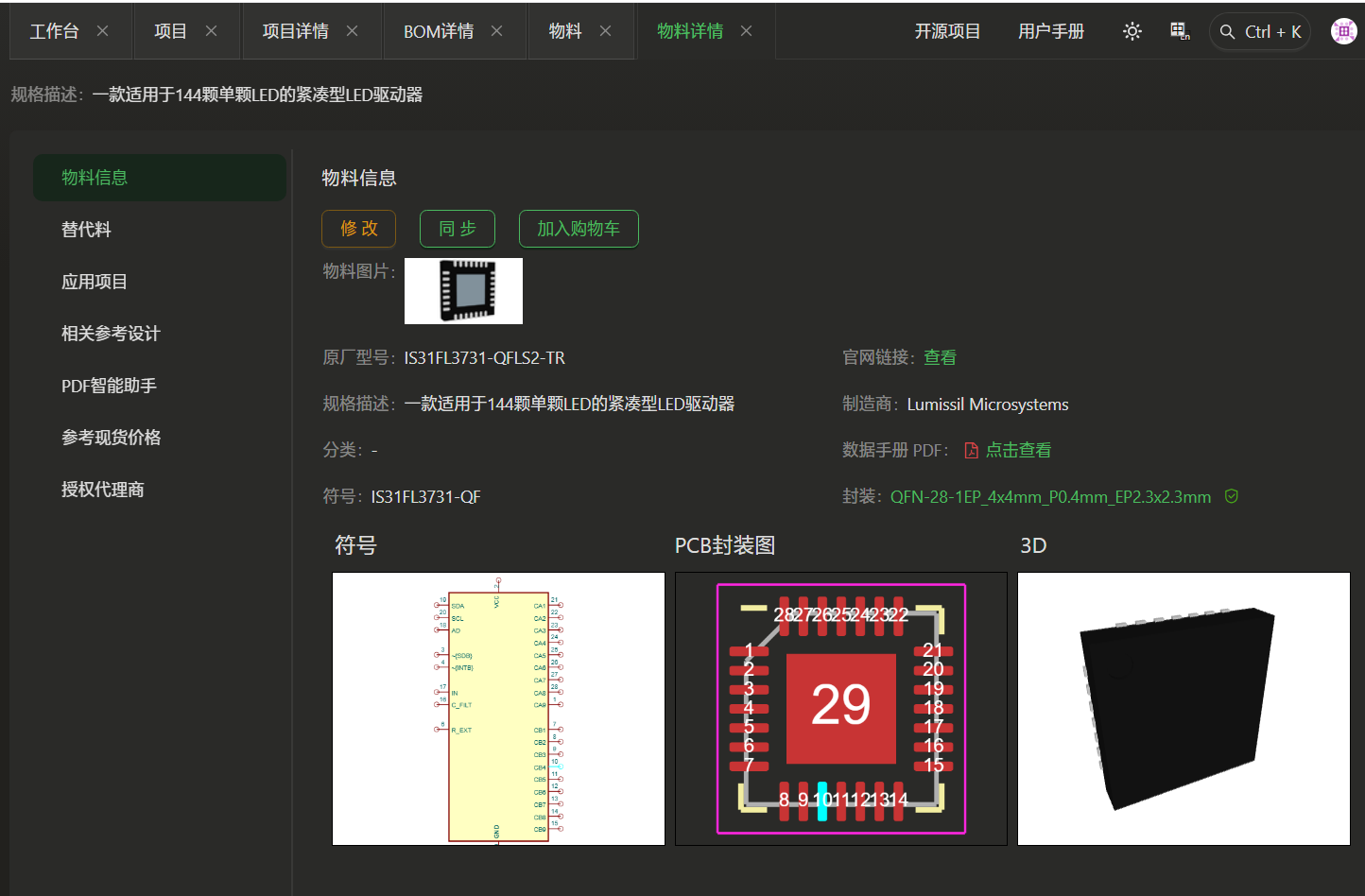Open the theme brightness settings icon
The height and width of the screenshot is (896, 1365).
[x=1132, y=30]
